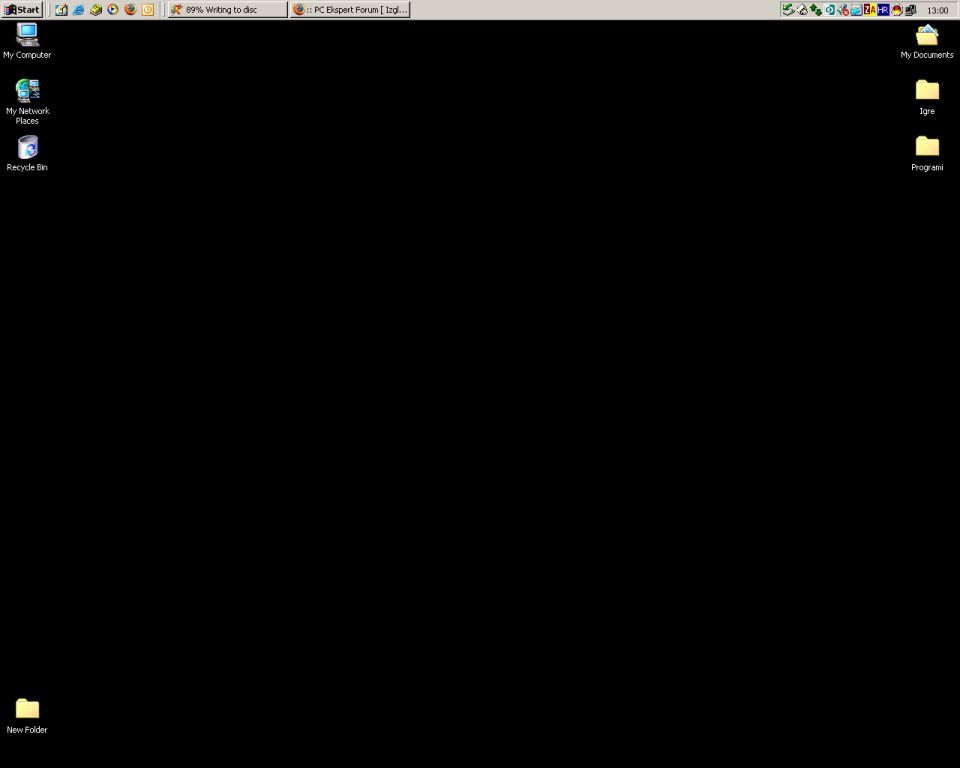Click the HR keyboard language indicator
The width and height of the screenshot is (960, 768).
pos(883,9)
